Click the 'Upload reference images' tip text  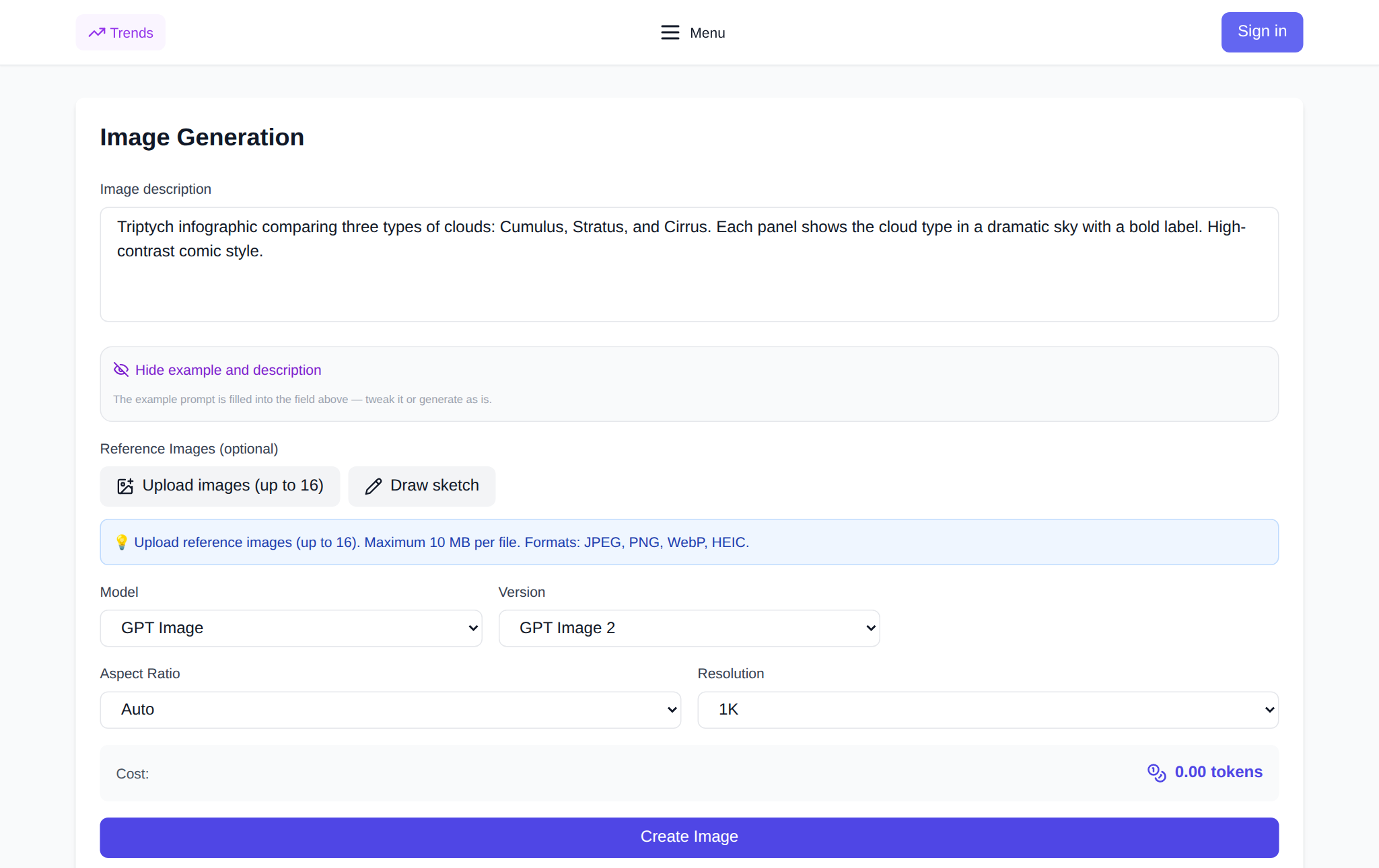tap(441, 542)
